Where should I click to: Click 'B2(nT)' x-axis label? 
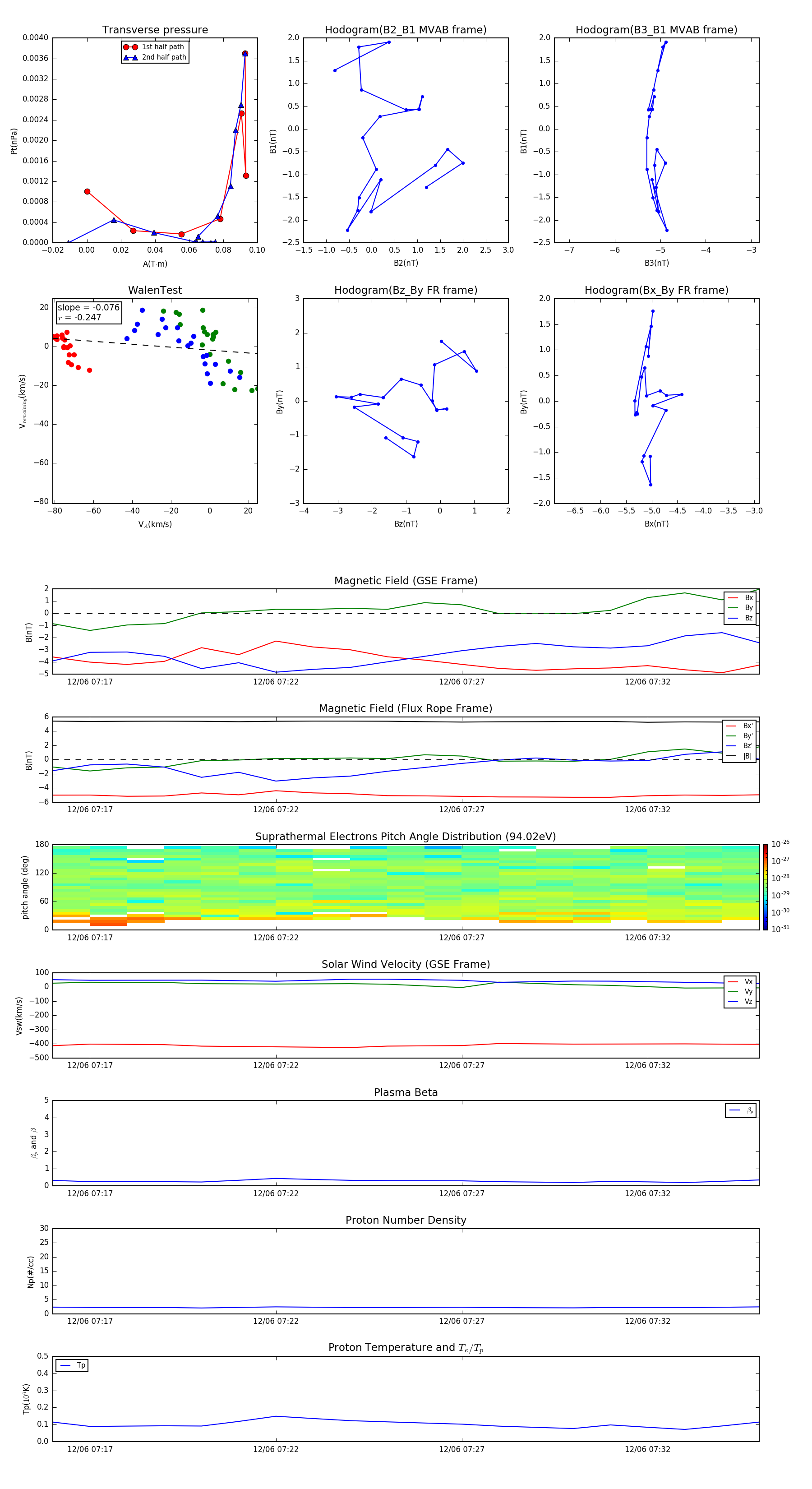(x=406, y=263)
